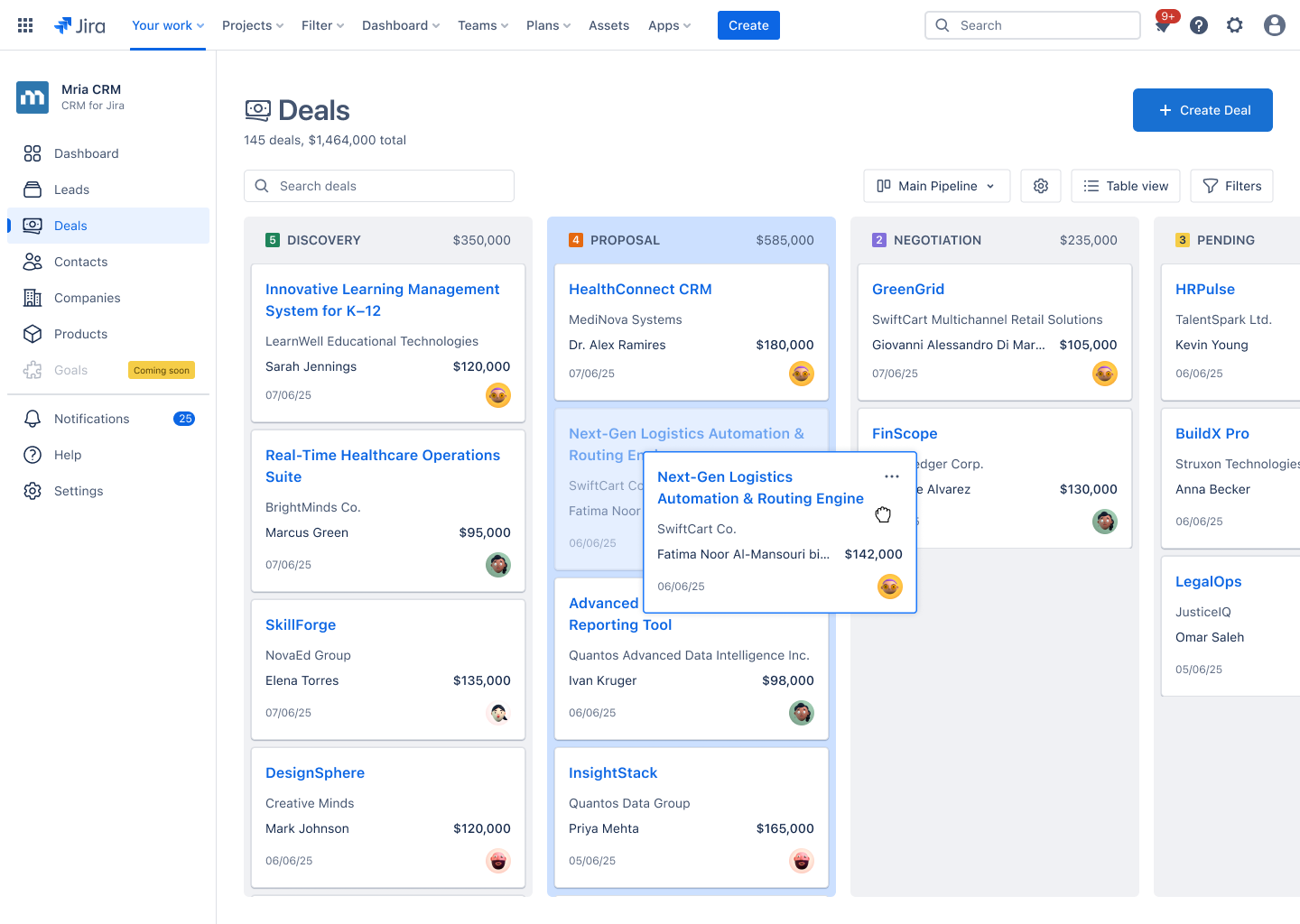
Task: Click the Proposal stage number badge
Action: 576,240
